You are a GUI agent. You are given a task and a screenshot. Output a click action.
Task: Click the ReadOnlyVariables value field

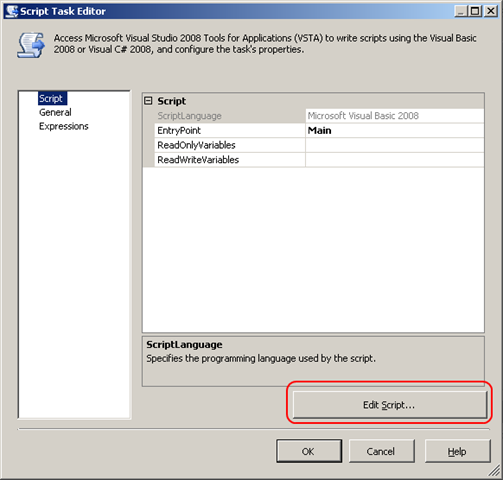pos(395,145)
